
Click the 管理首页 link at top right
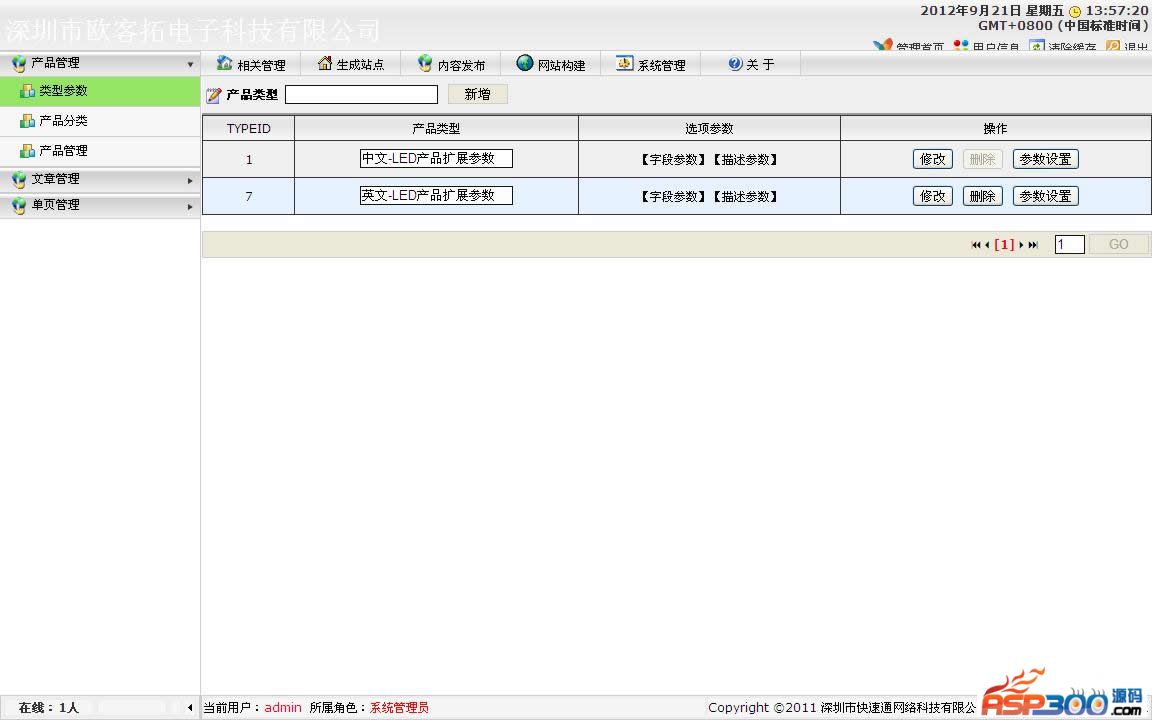[x=920, y=47]
